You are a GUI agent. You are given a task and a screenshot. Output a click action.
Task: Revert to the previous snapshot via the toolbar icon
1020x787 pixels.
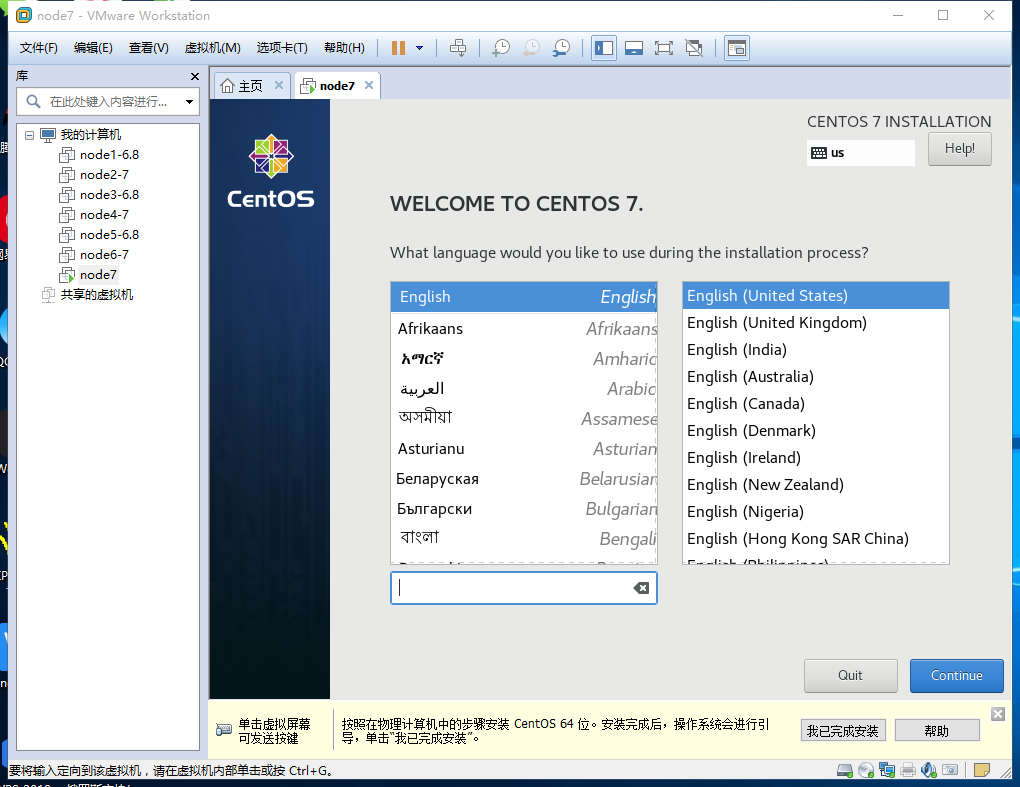point(531,48)
